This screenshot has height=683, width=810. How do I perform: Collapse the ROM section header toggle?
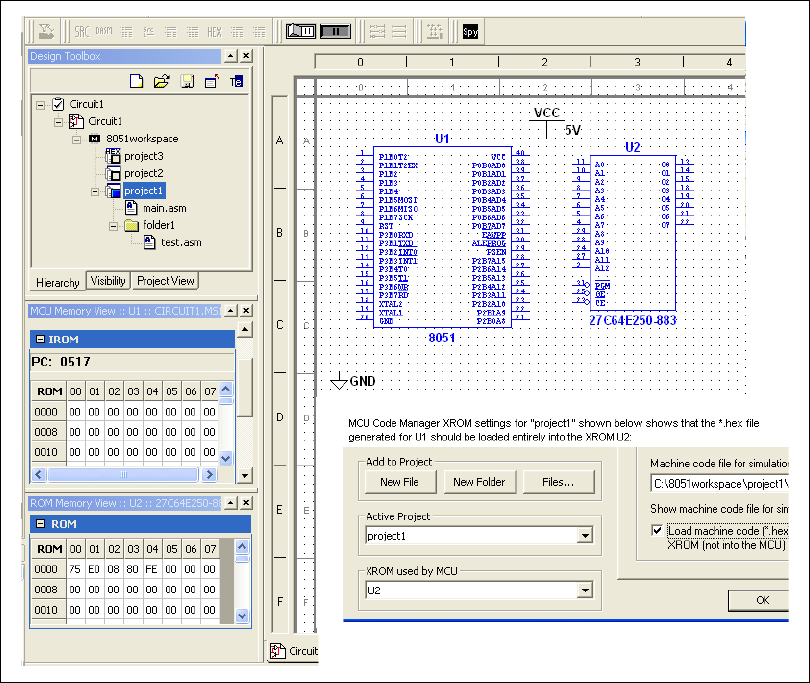point(41,524)
